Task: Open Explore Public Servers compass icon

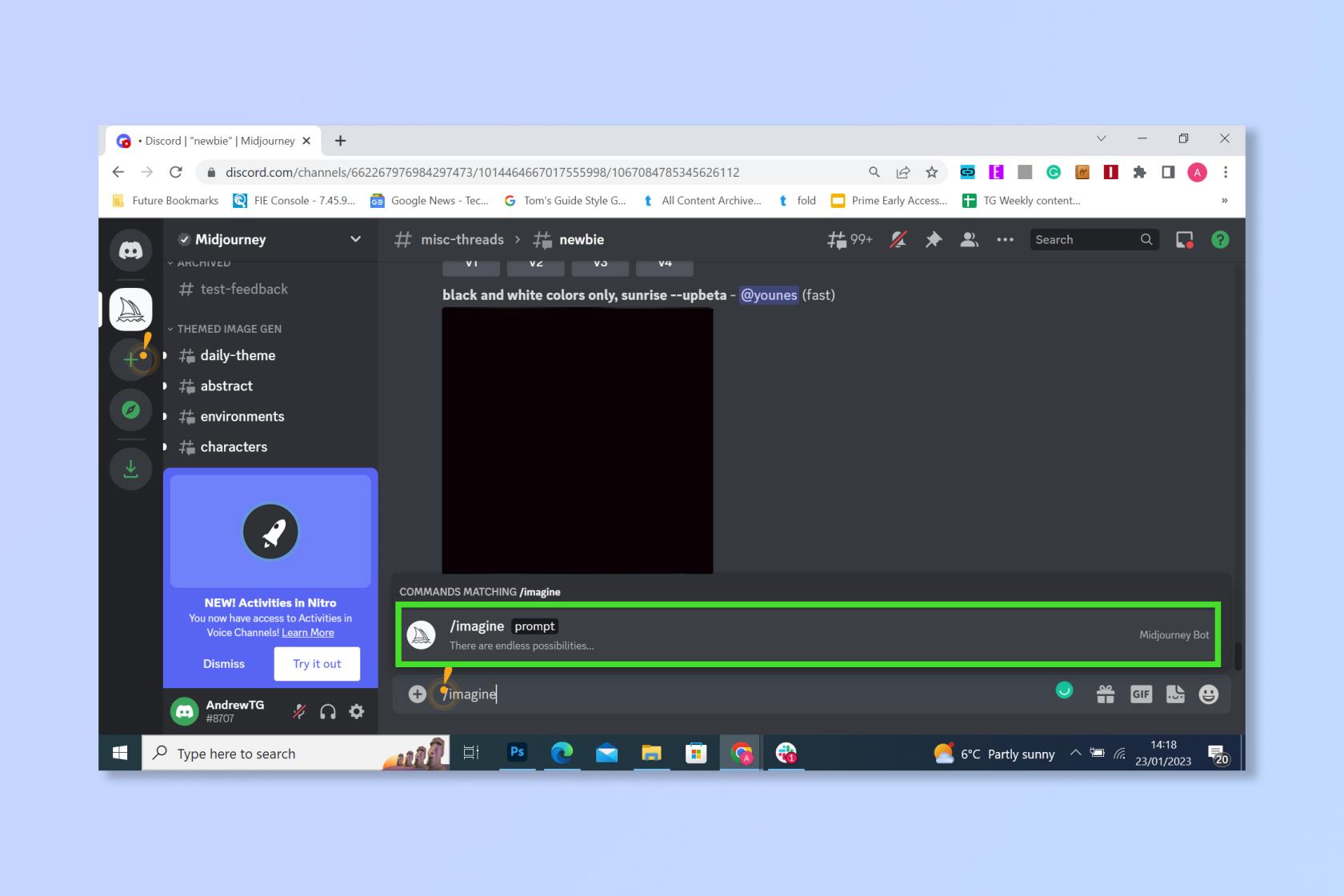Action: [130, 410]
